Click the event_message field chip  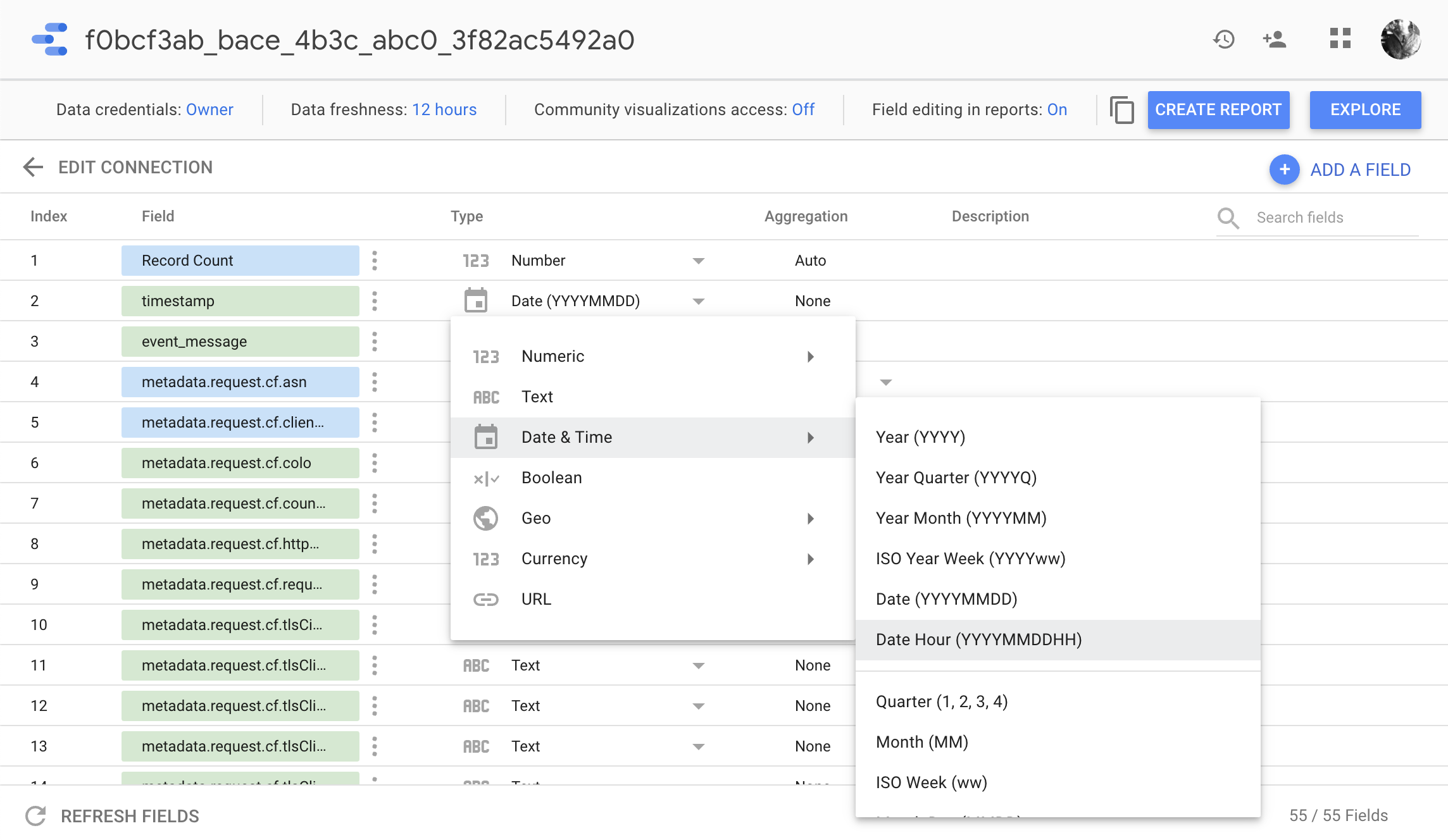tap(240, 342)
